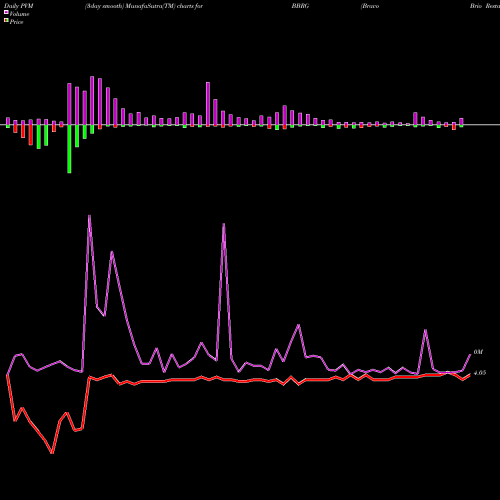The image size is (500, 500).
Task: Select the Price legend label
Action: coord(16,22)
